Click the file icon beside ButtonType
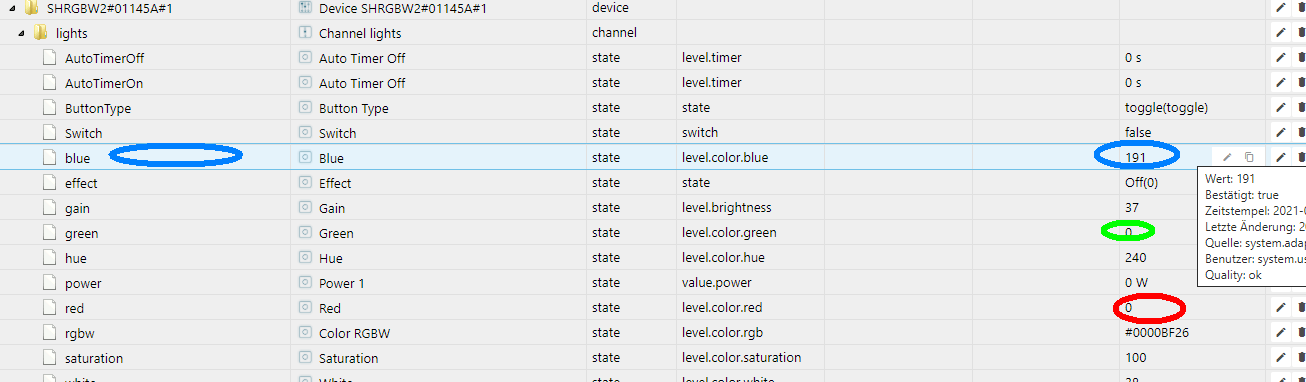The height and width of the screenshot is (382, 1306). pos(50,108)
